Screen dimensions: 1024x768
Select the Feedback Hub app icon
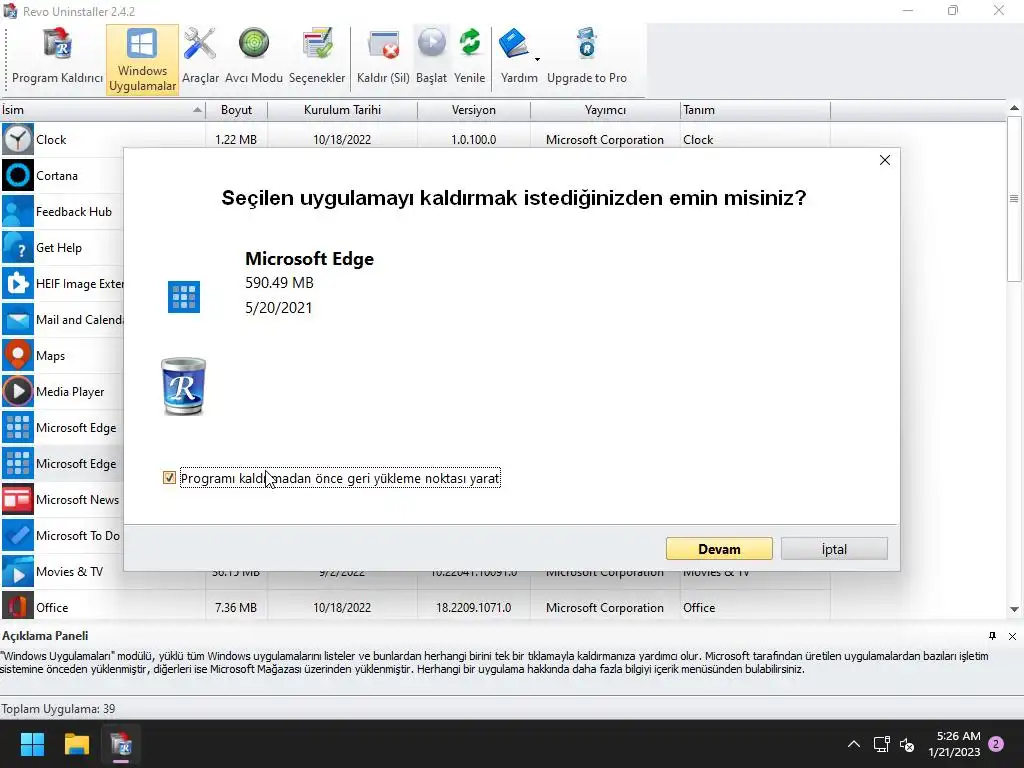click(x=18, y=212)
